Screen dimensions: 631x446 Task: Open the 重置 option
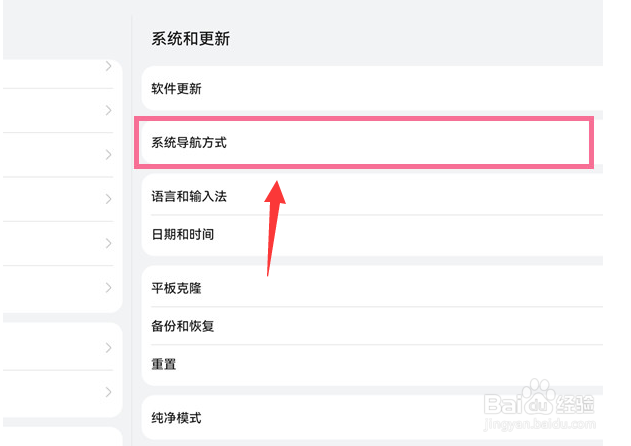pos(372,364)
